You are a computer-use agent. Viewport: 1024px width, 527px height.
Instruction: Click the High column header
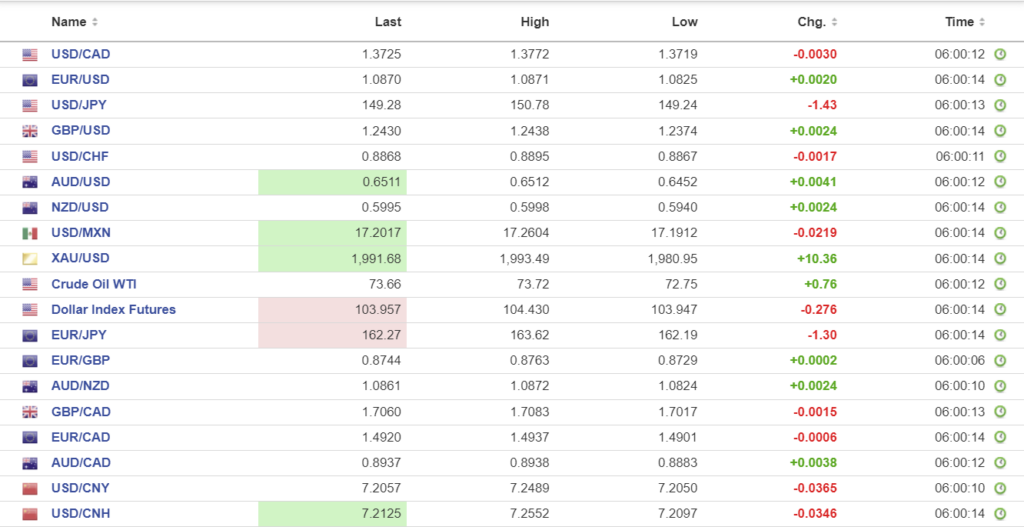click(x=535, y=22)
